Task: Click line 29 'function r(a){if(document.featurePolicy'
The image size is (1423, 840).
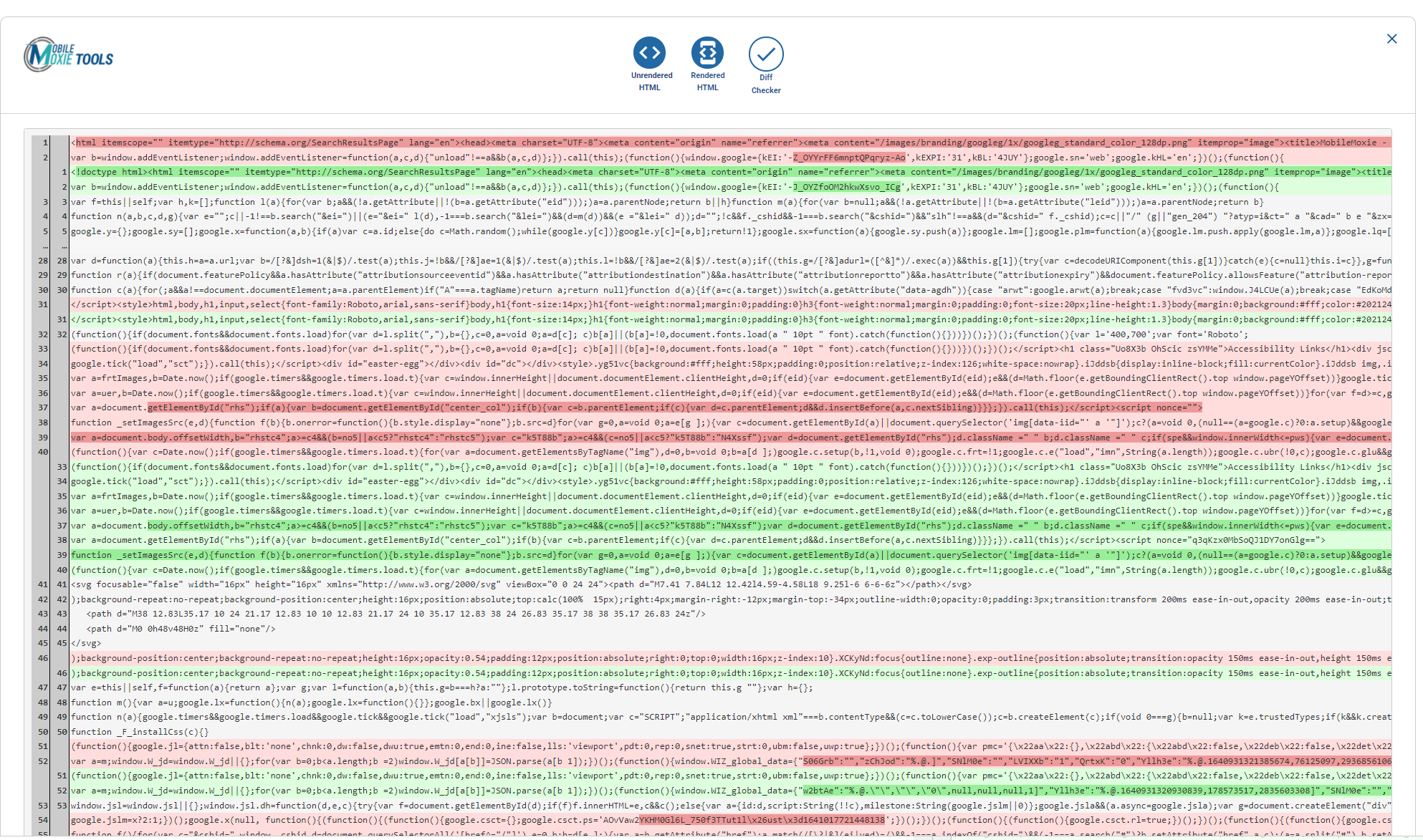Action: point(731,275)
